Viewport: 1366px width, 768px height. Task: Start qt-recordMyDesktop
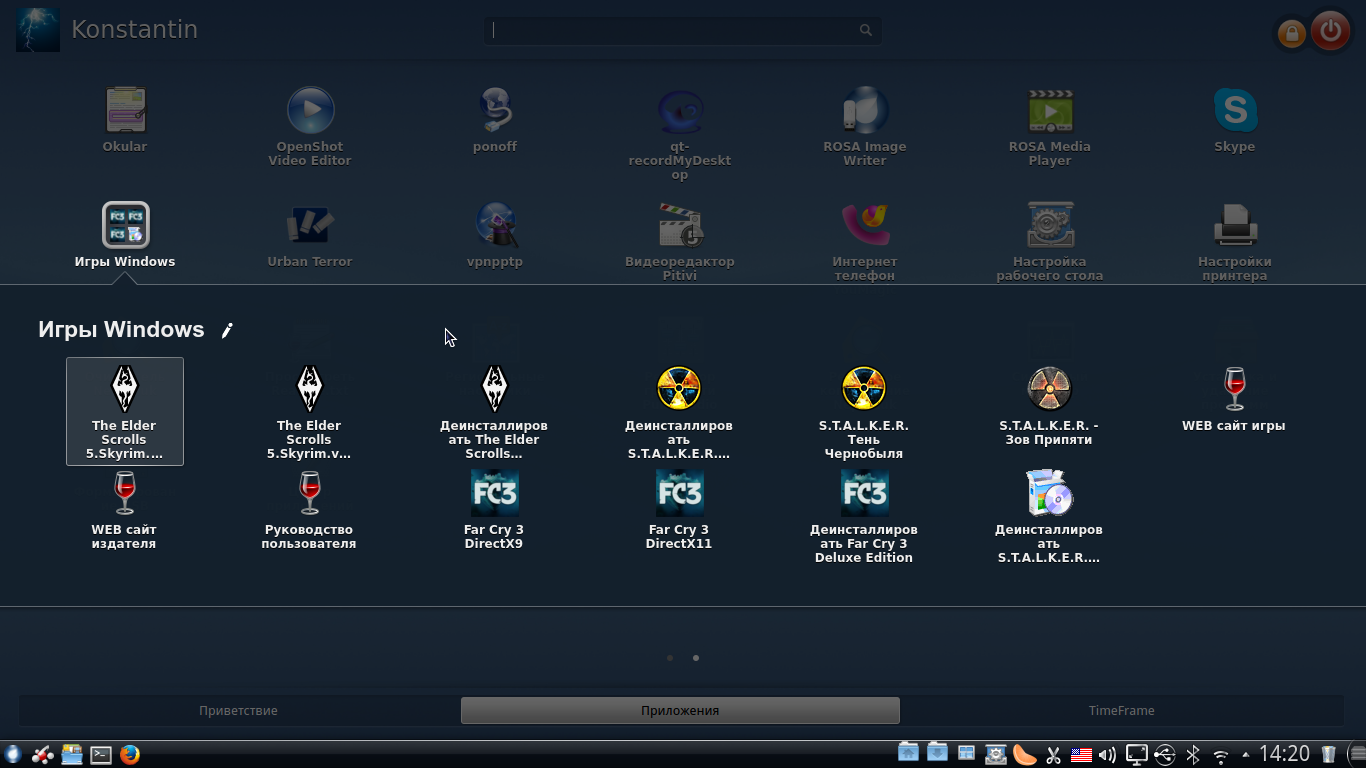click(x=680, y=134)
